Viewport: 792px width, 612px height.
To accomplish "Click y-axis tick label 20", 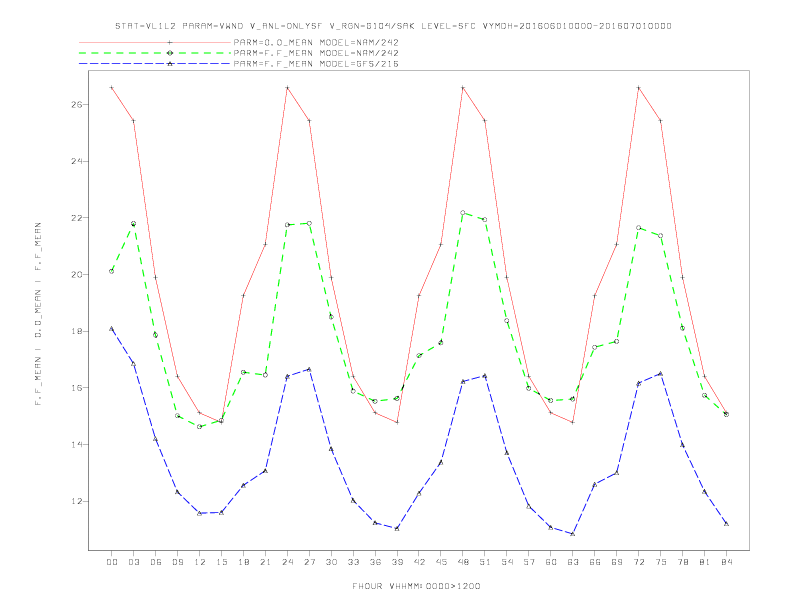I will (77, 275).
